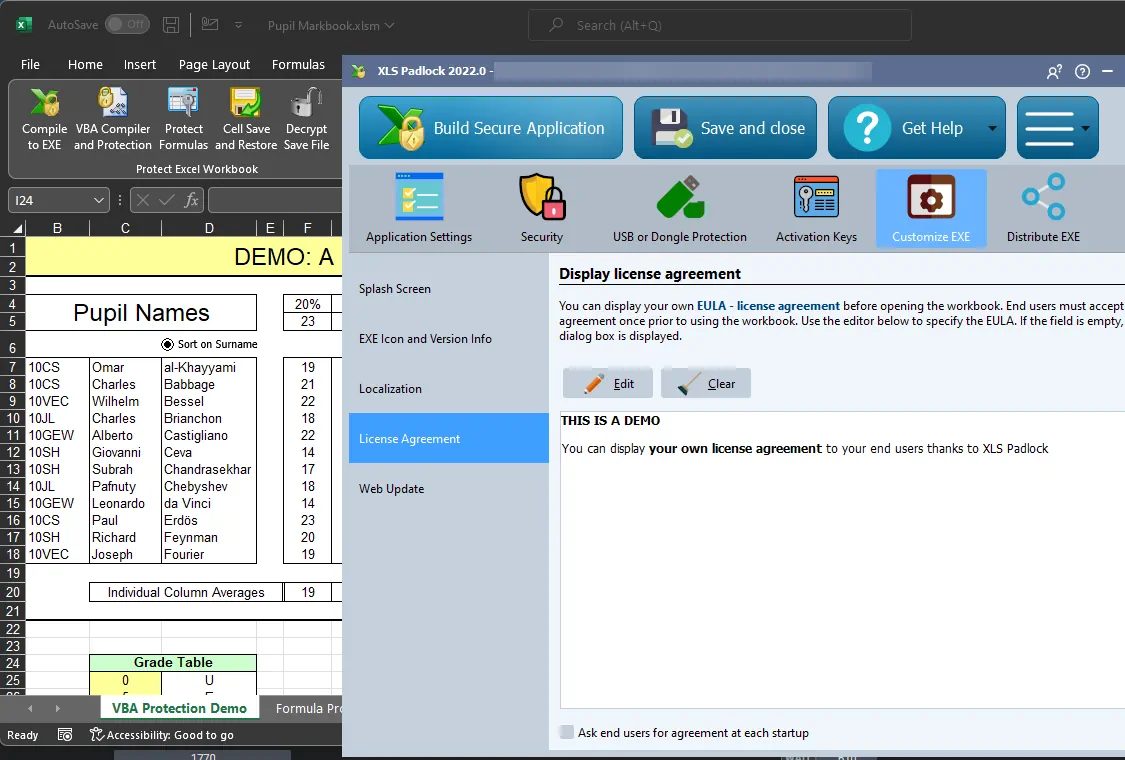
Task: Select the Sort on Surname radio button
Action: coord(167,344)
